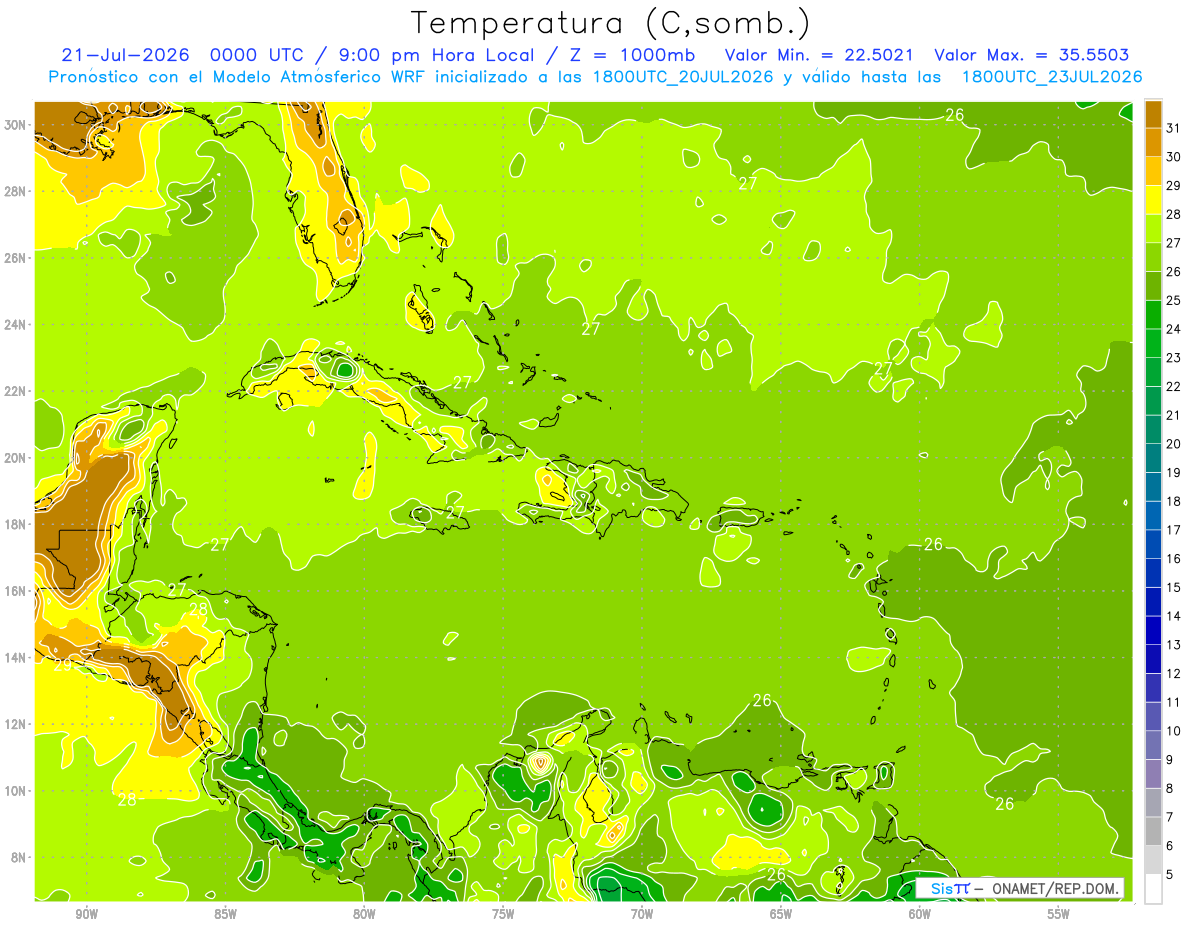This screenshot has width=1200, height=927.
Task: Click the "8N" latitude axis label
Action: [20, 858]
